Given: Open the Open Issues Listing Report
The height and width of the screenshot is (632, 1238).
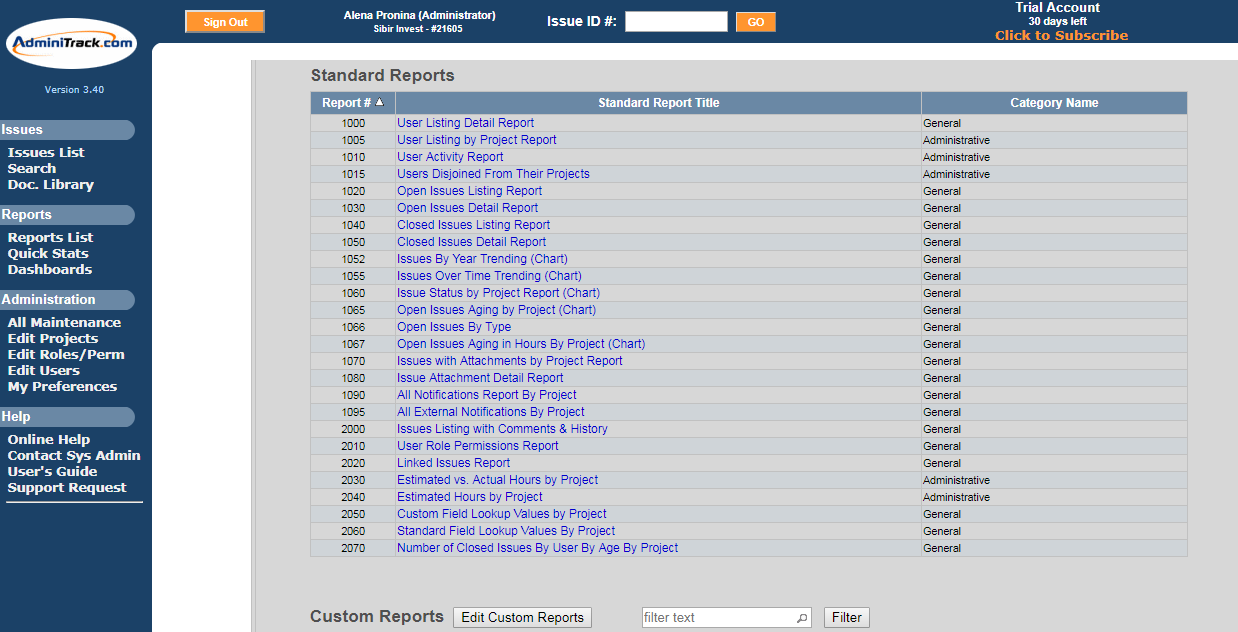Looking at the screenshot, I should 469,191.
